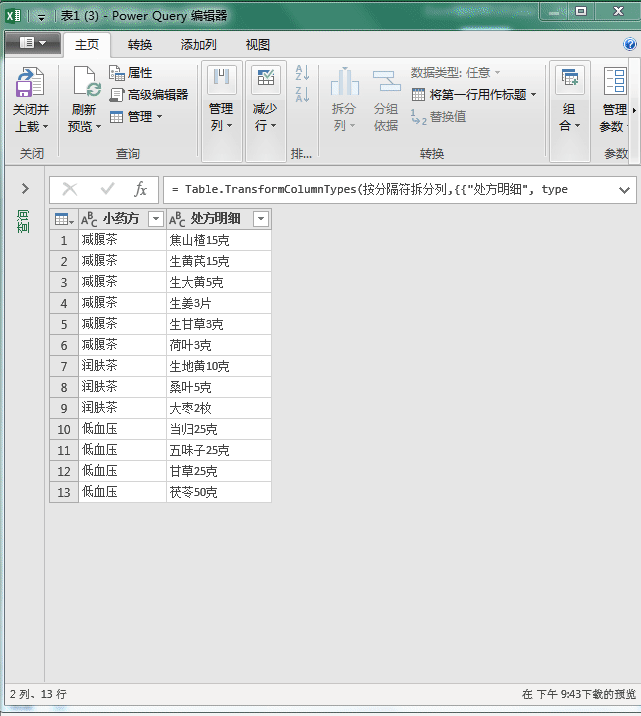Viewport: 641px width, 716px height.
Task: Open the 处方明细 column filter dropdown
Action: (261, 219)
